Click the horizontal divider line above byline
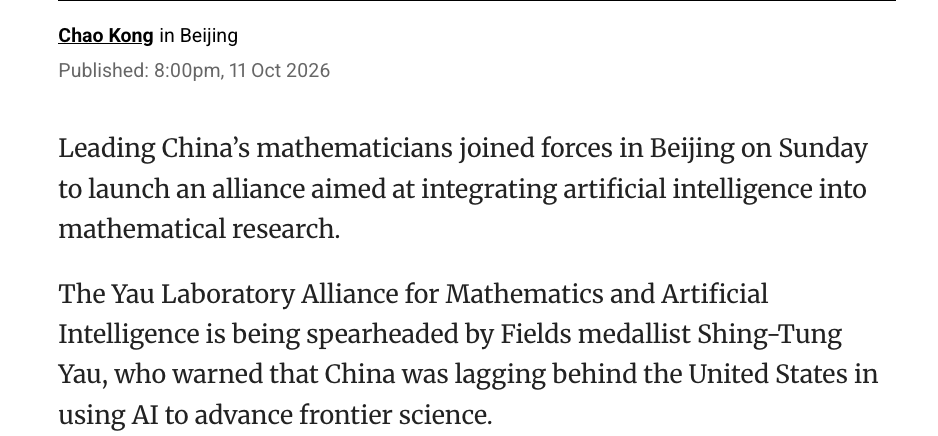 (477, 1)
